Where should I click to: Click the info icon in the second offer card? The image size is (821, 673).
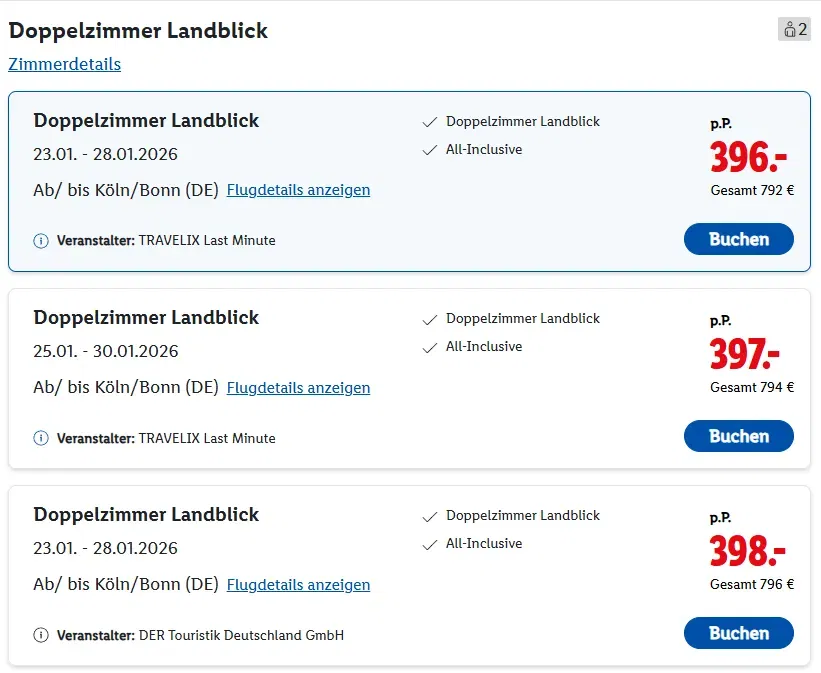[40, 437]
